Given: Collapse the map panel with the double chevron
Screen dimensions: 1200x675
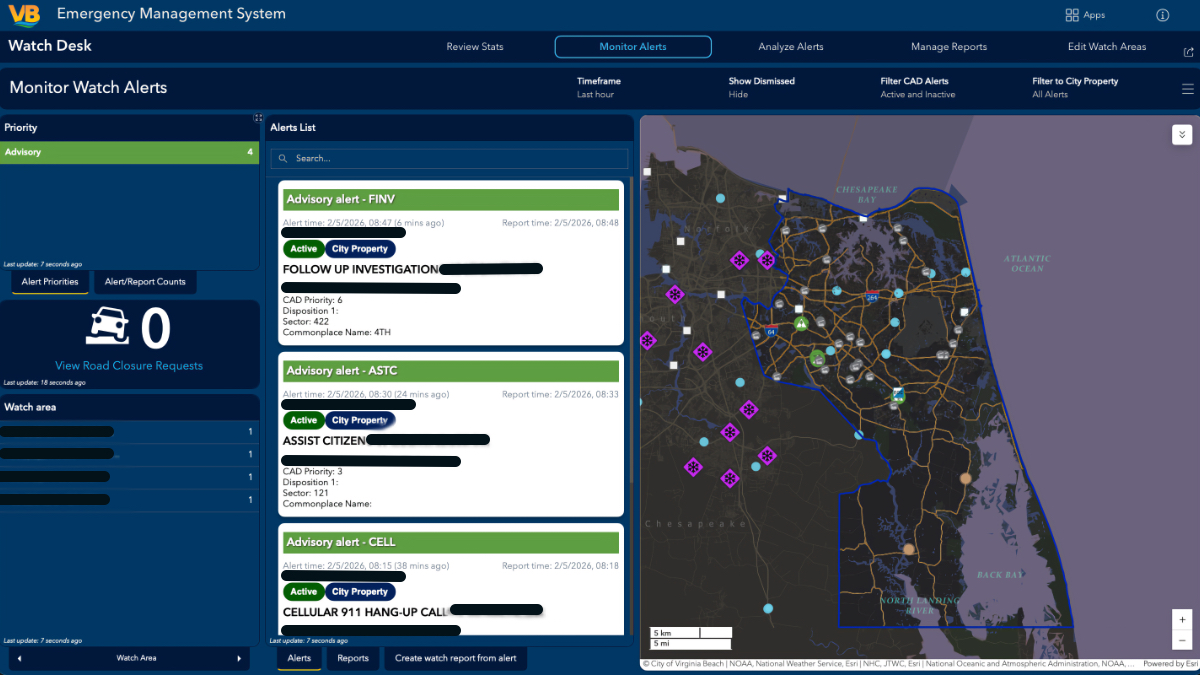Looking at the screenshot, I should (1182, 134).
